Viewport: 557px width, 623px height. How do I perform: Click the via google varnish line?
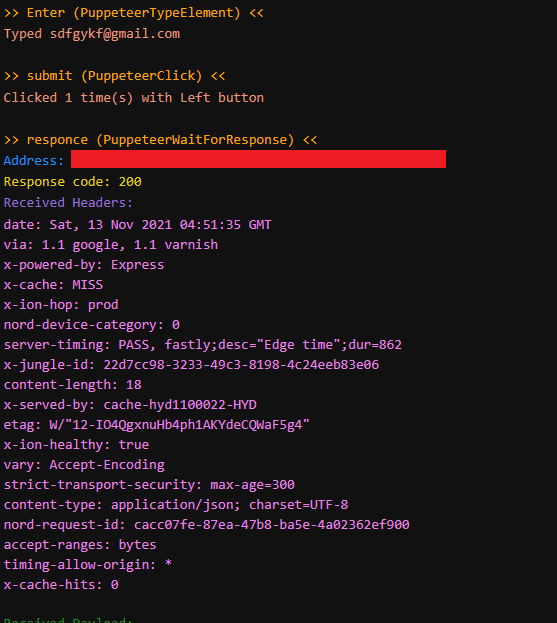[x=111, y=245]
